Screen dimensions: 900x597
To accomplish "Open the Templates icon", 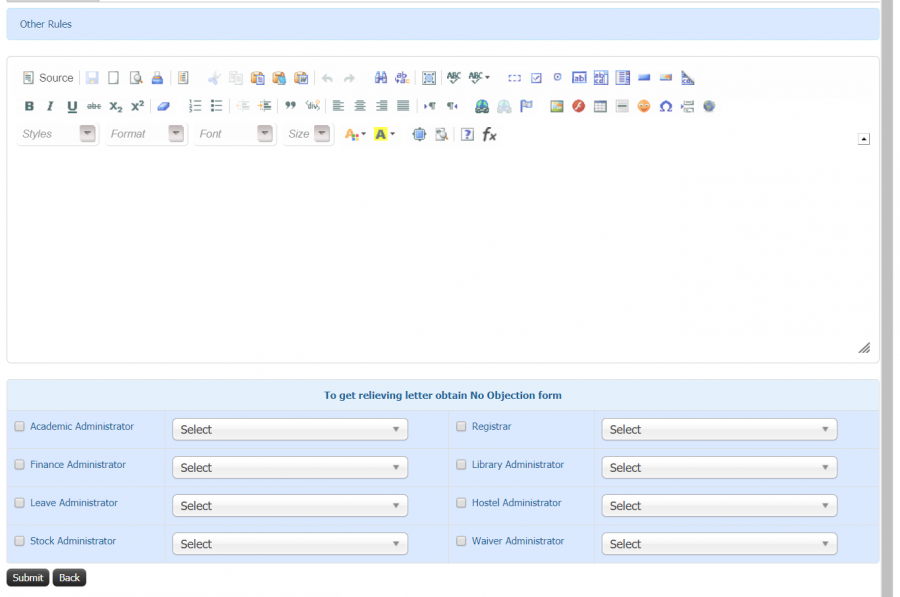I will pyautogui.click(x=183, y=77).
